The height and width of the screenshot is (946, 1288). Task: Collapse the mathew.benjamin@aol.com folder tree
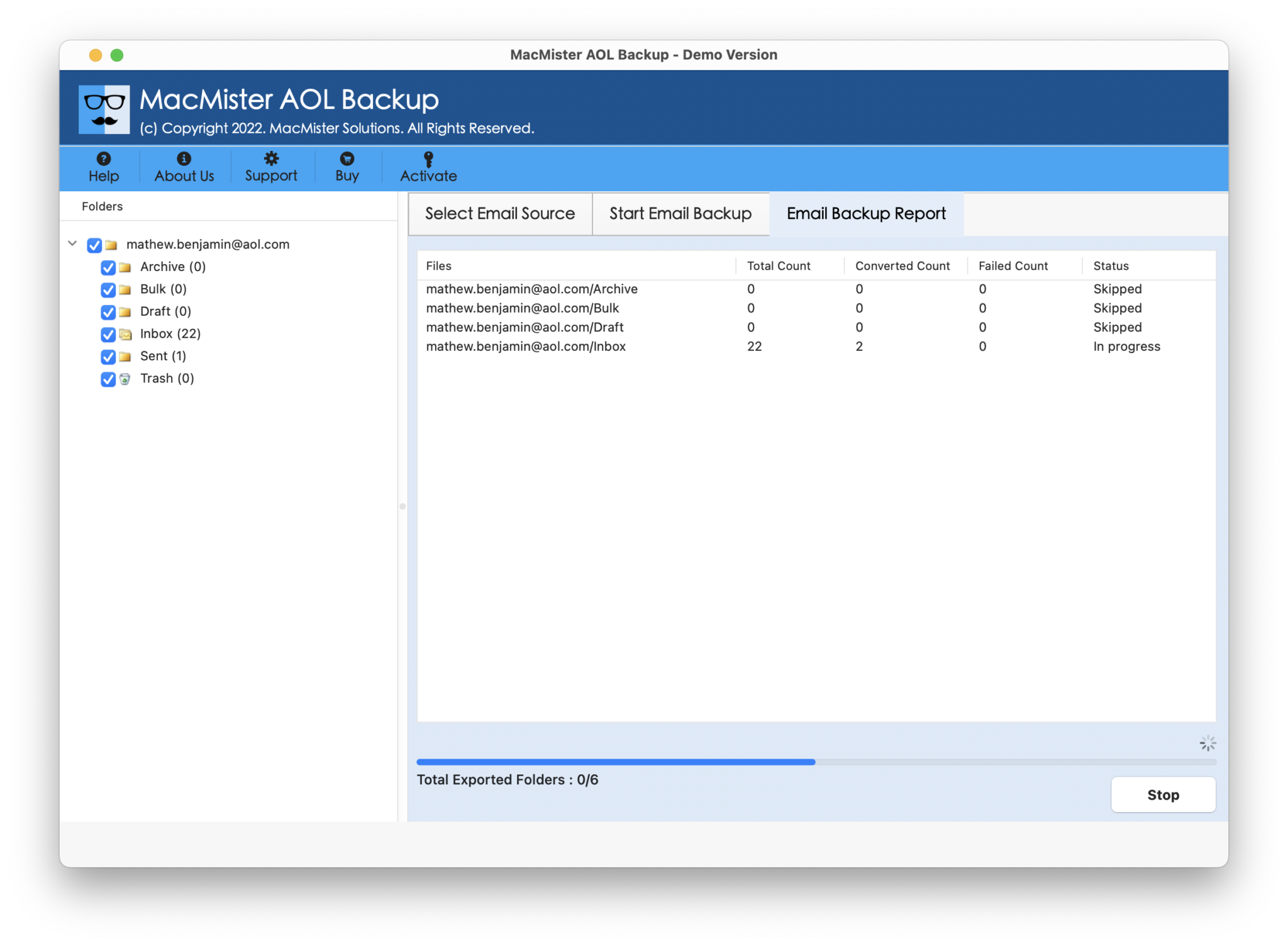[72, 244]
